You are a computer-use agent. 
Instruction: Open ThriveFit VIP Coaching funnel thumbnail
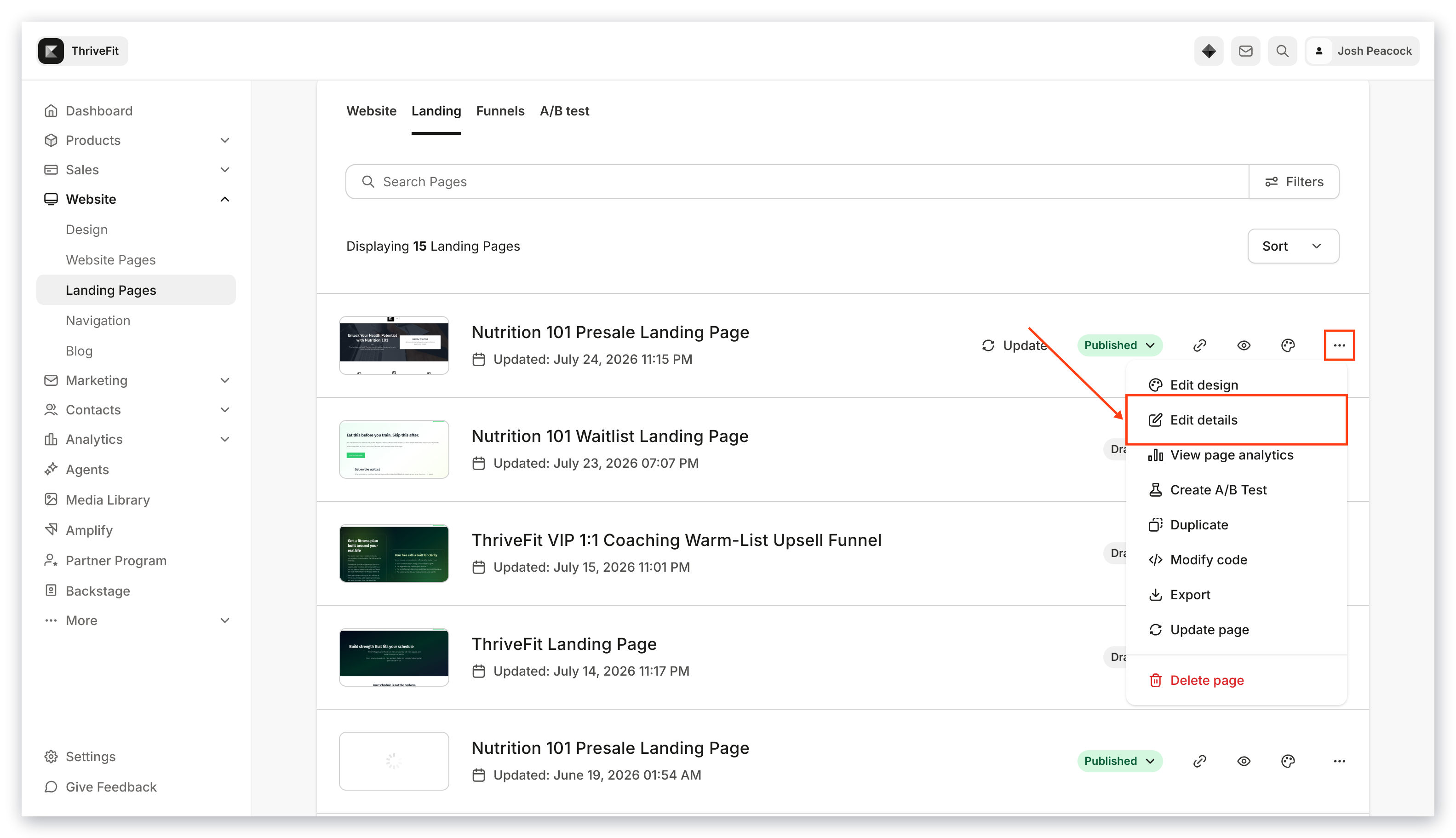pos(394,553)
